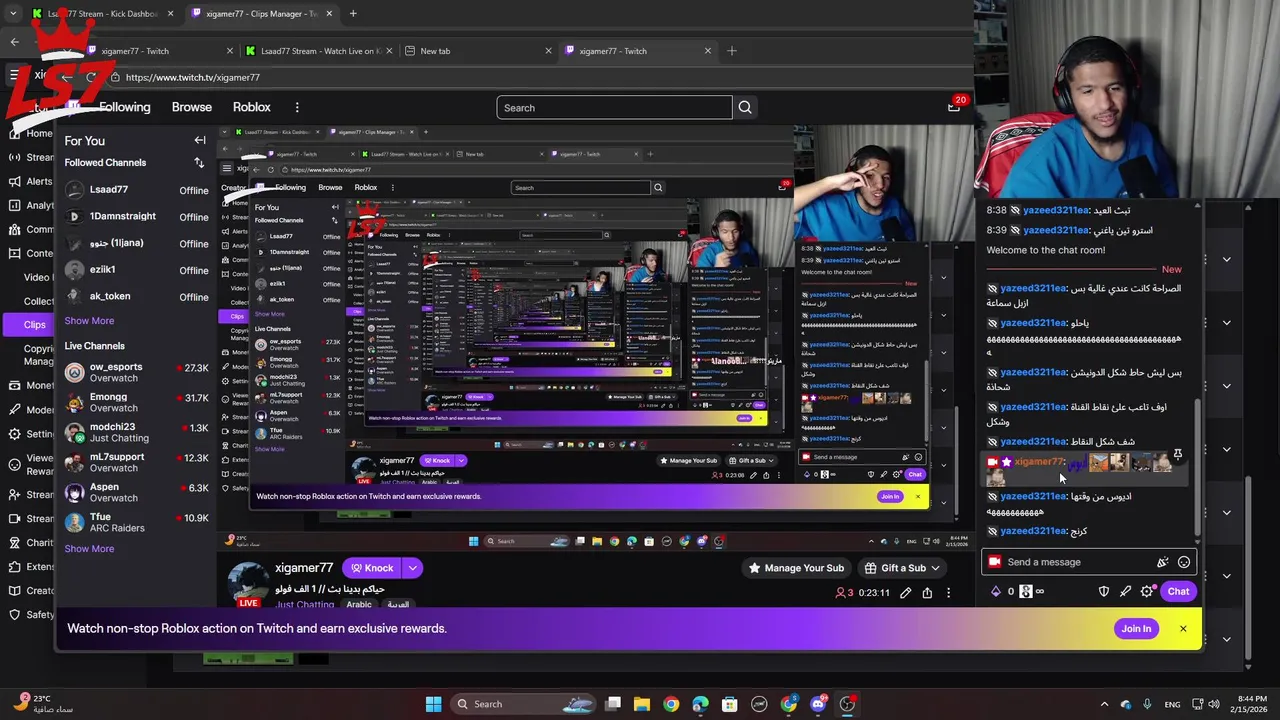This screenshot has width=1280, height=720.
Task: Show More followed channels
Action: point(89,321)
